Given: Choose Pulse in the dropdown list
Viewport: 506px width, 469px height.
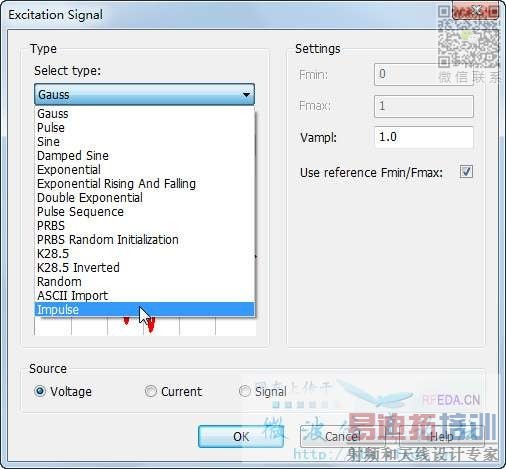Looking at the screenshot, I should pos(145,128).
